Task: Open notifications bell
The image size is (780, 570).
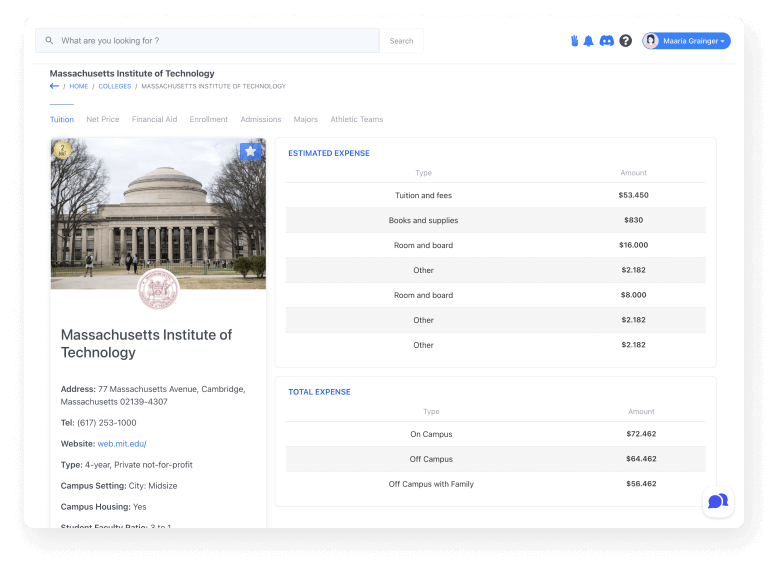Action: click(589, 41)
